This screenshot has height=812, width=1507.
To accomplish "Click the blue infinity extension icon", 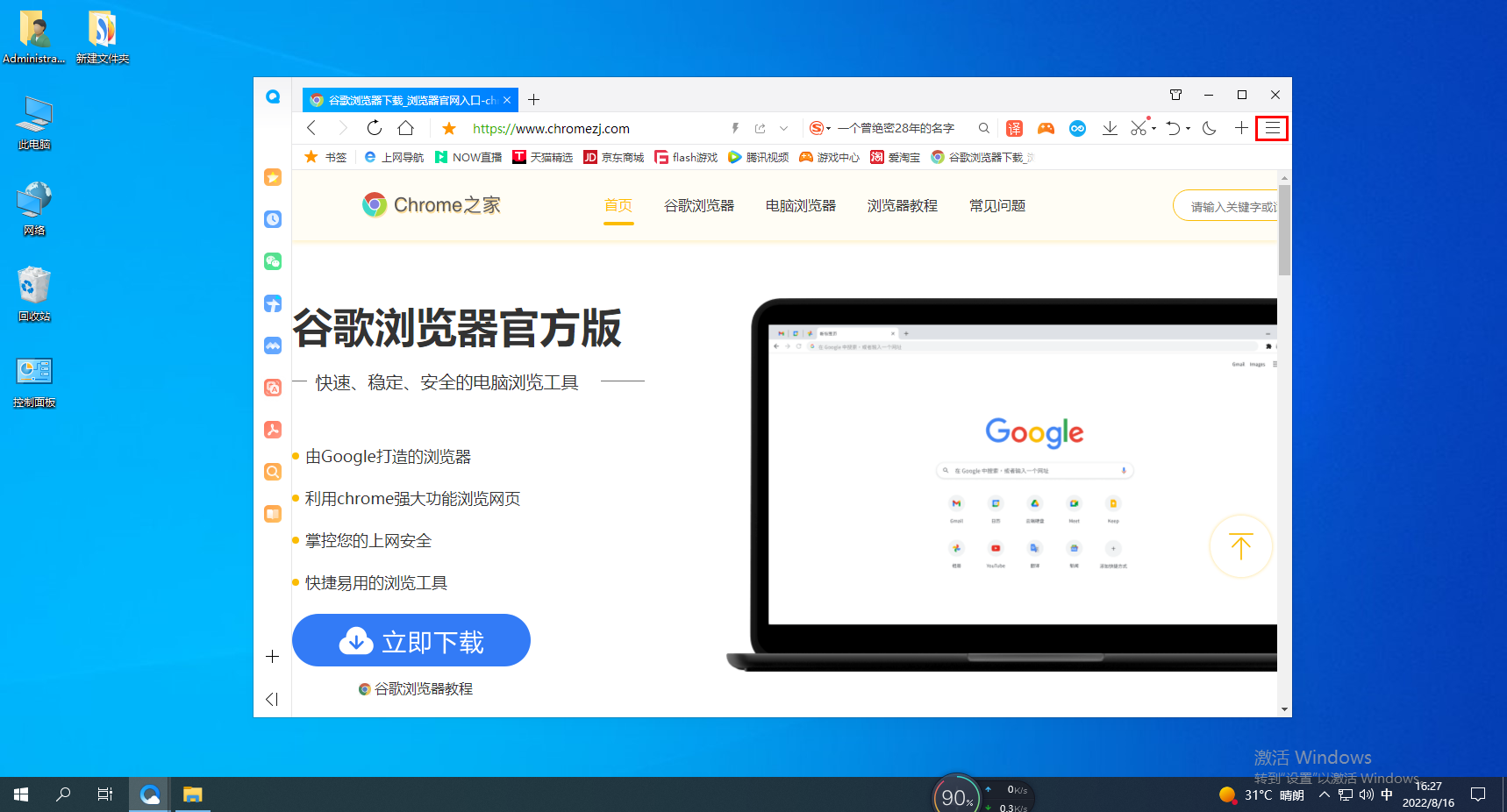I will point(1077,129).
